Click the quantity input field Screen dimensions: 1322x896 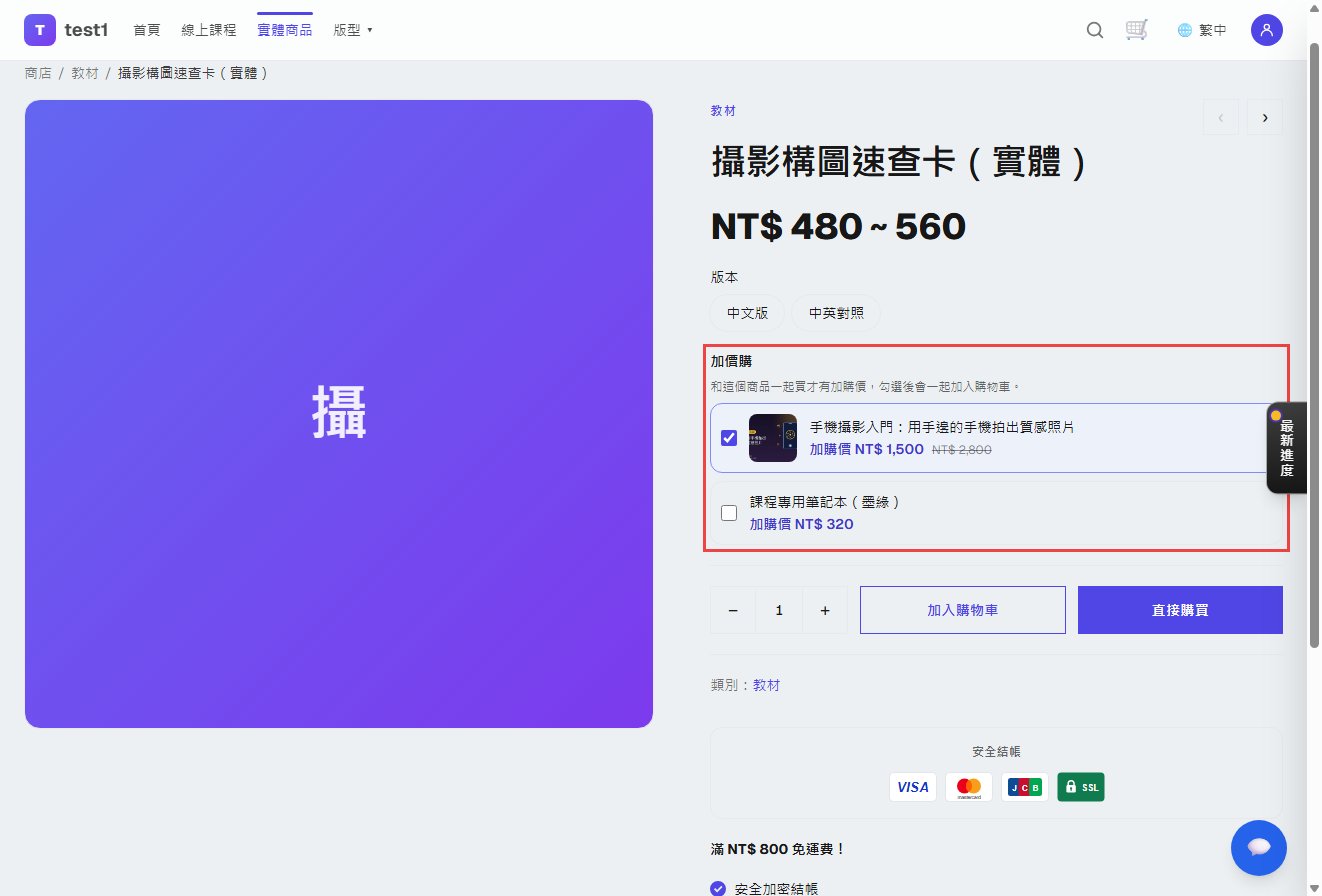coord(779,610)
